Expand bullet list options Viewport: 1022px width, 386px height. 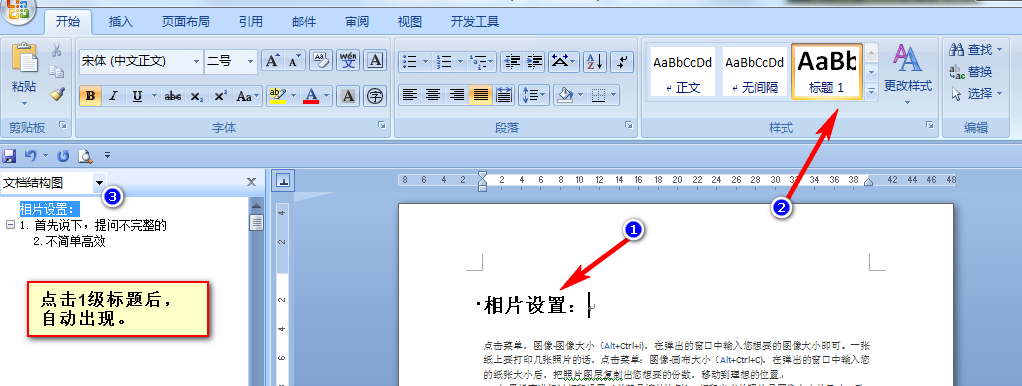click(426, 61)
